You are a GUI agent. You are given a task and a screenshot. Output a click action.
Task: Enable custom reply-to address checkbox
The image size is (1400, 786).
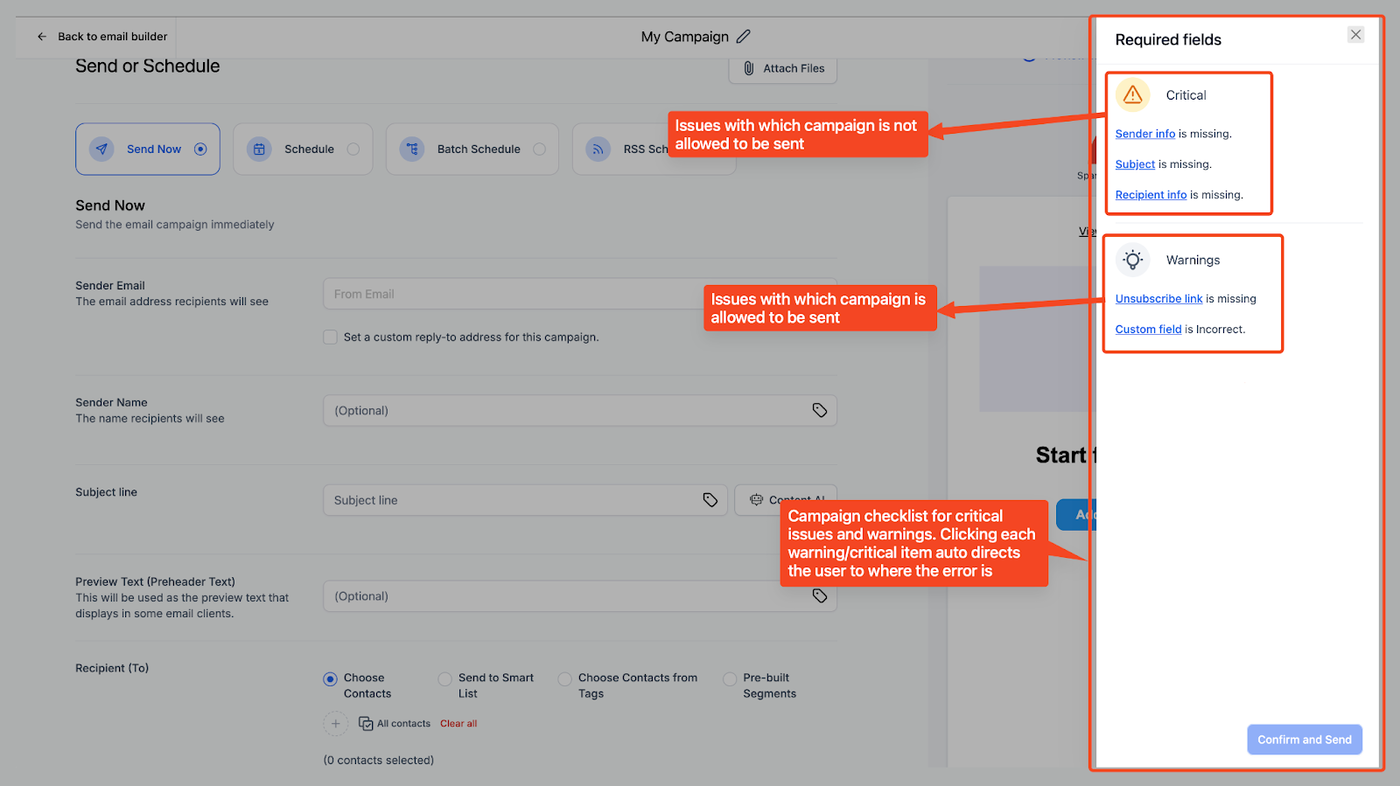tap(330, 337)
